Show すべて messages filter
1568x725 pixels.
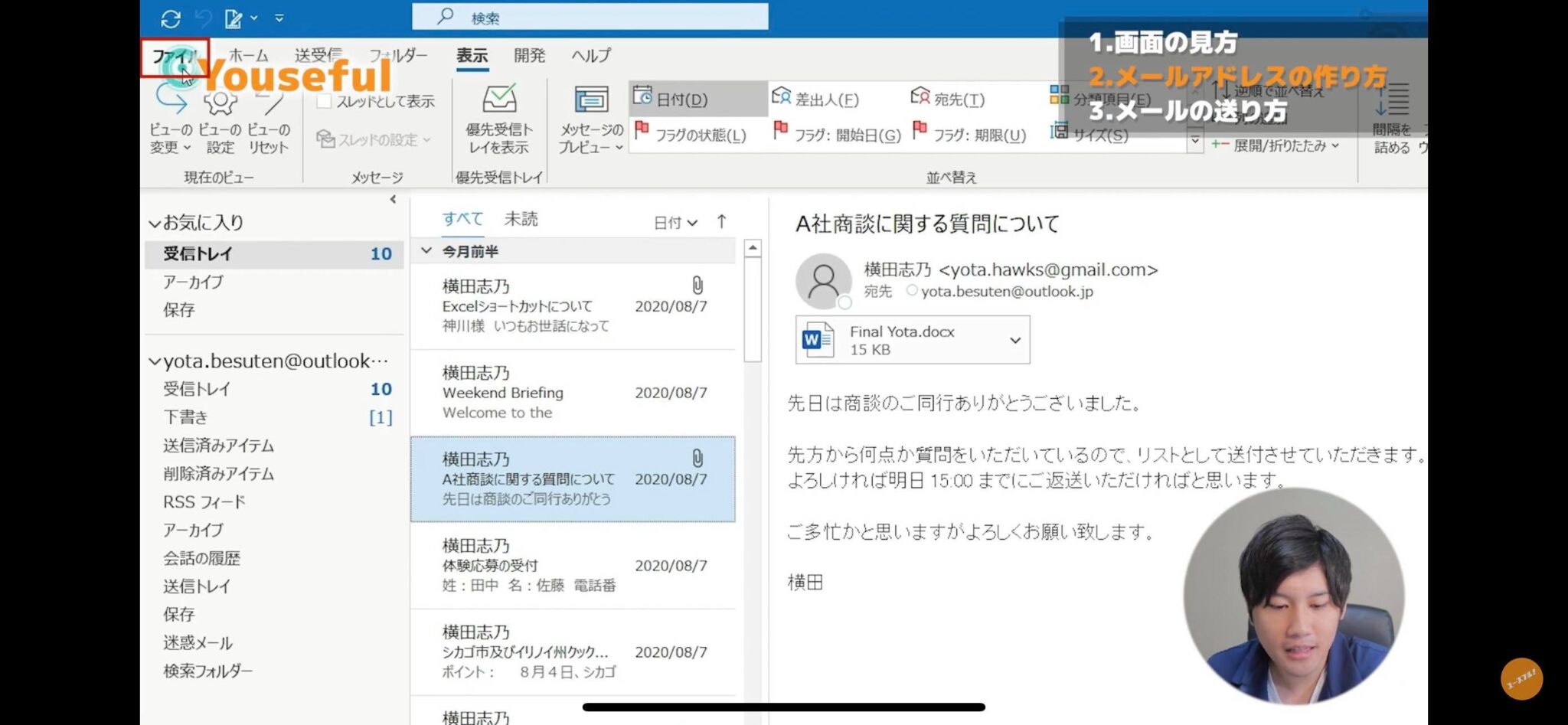click(462, 219)
